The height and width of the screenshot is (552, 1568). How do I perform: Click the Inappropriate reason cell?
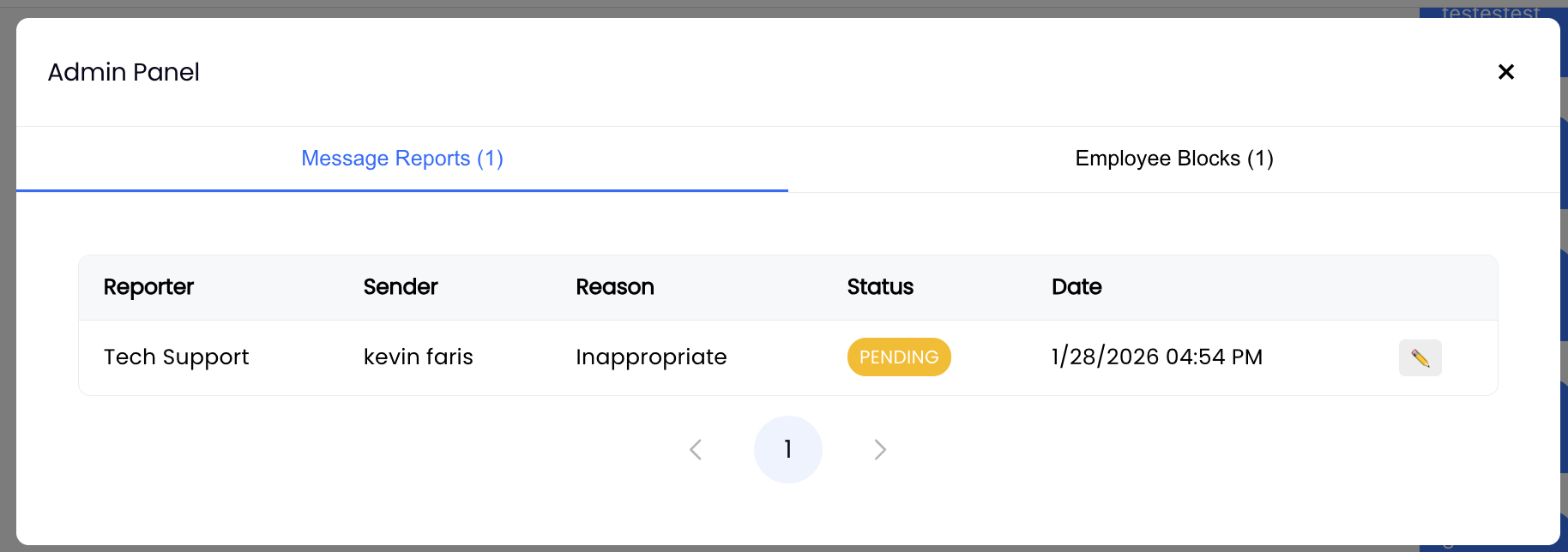click(651, 357)
